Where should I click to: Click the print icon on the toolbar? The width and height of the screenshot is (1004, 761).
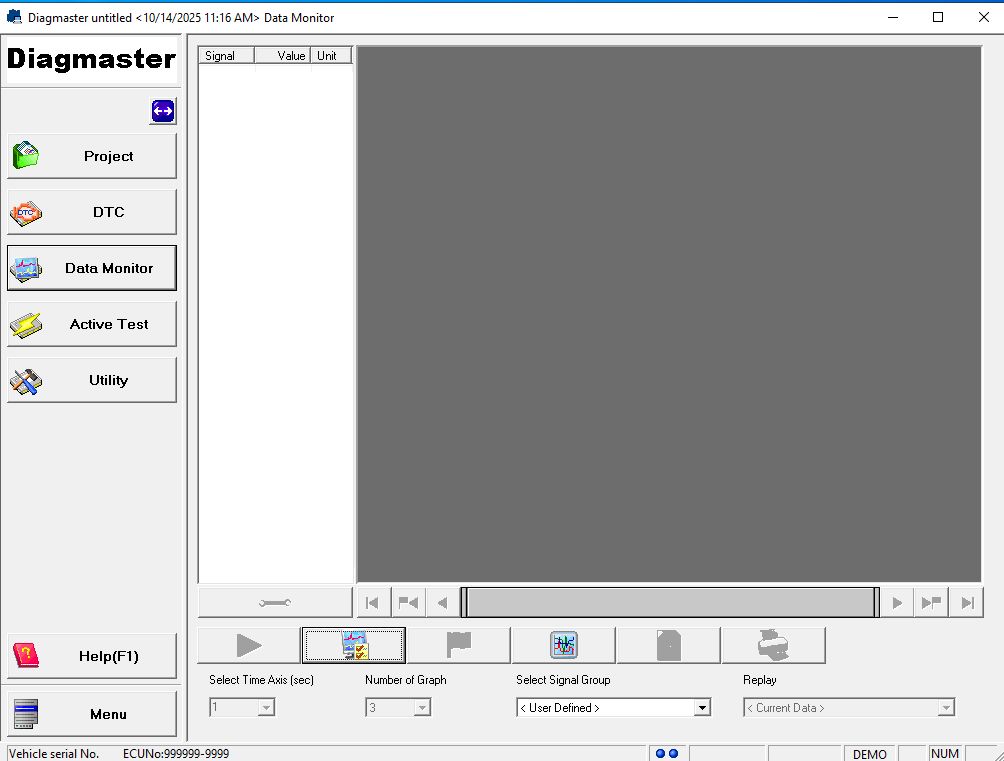[772, 645]
